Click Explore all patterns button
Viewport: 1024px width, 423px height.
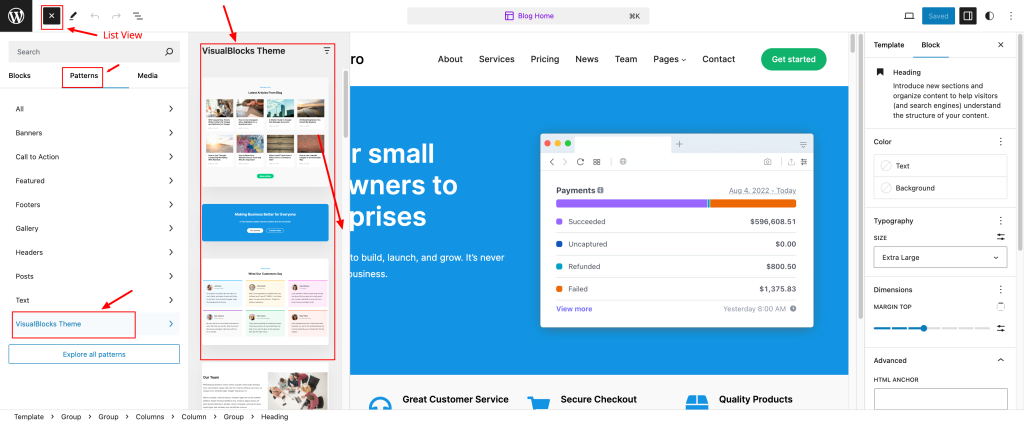[94, 354]
